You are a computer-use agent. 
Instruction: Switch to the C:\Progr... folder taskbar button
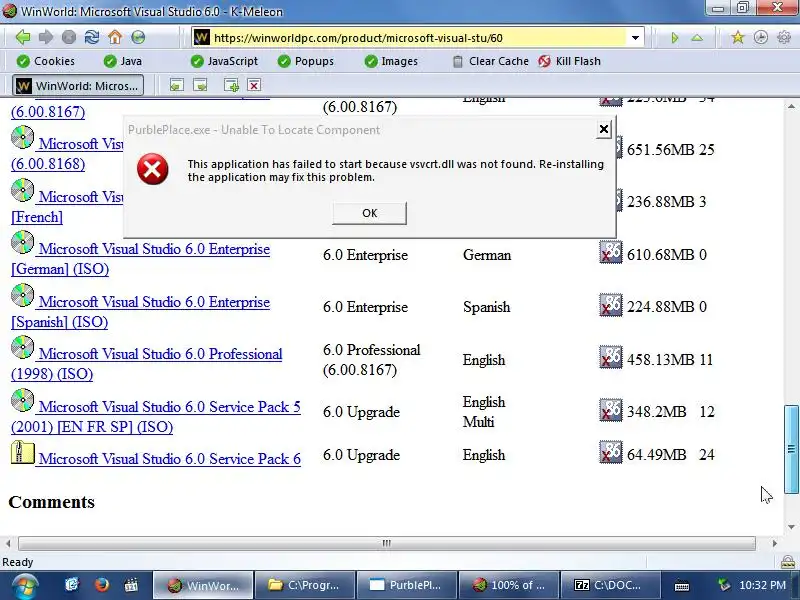(304, 585)
